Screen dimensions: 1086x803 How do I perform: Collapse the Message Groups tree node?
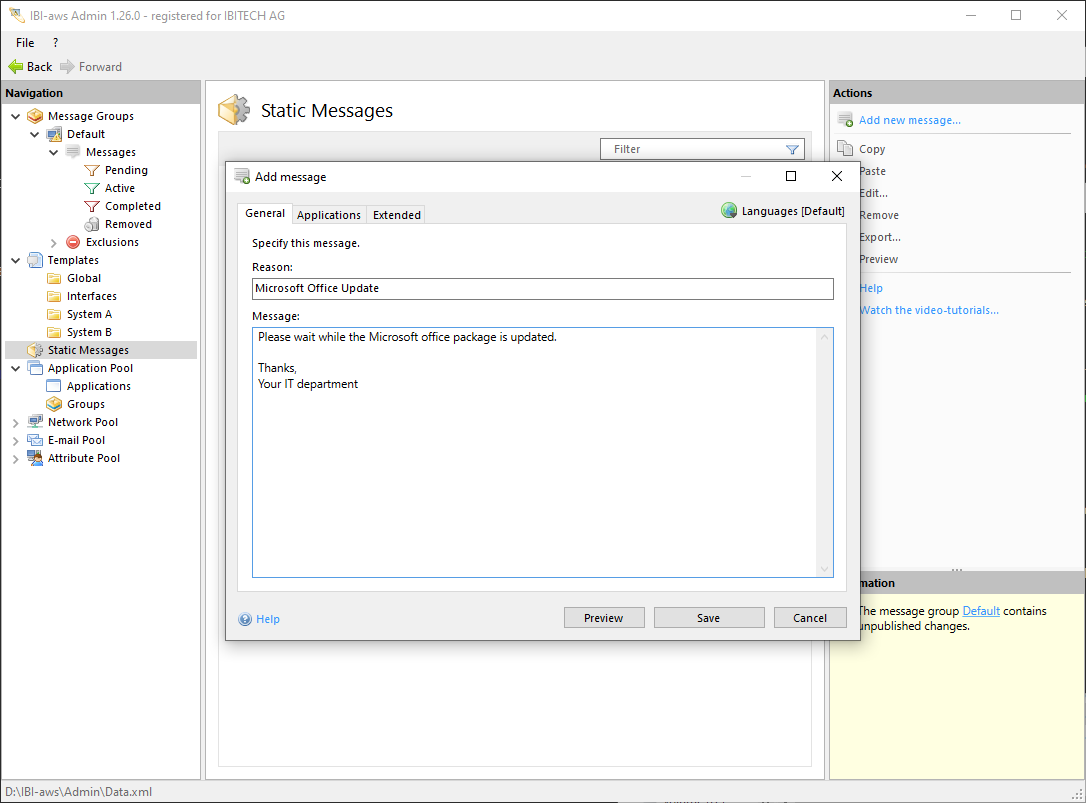(x=16, y=116)
